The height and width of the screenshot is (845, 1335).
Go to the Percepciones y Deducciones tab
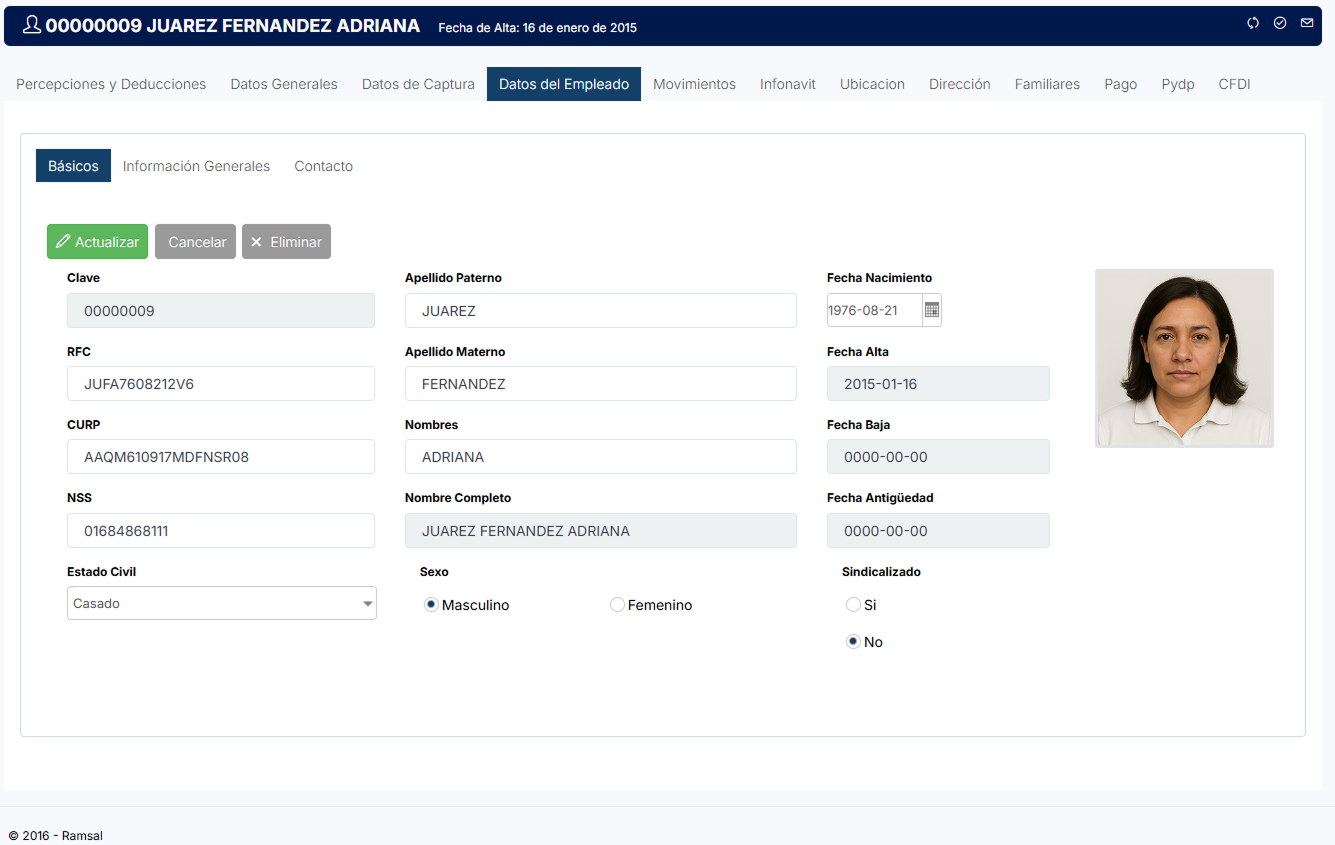(111, 84)
